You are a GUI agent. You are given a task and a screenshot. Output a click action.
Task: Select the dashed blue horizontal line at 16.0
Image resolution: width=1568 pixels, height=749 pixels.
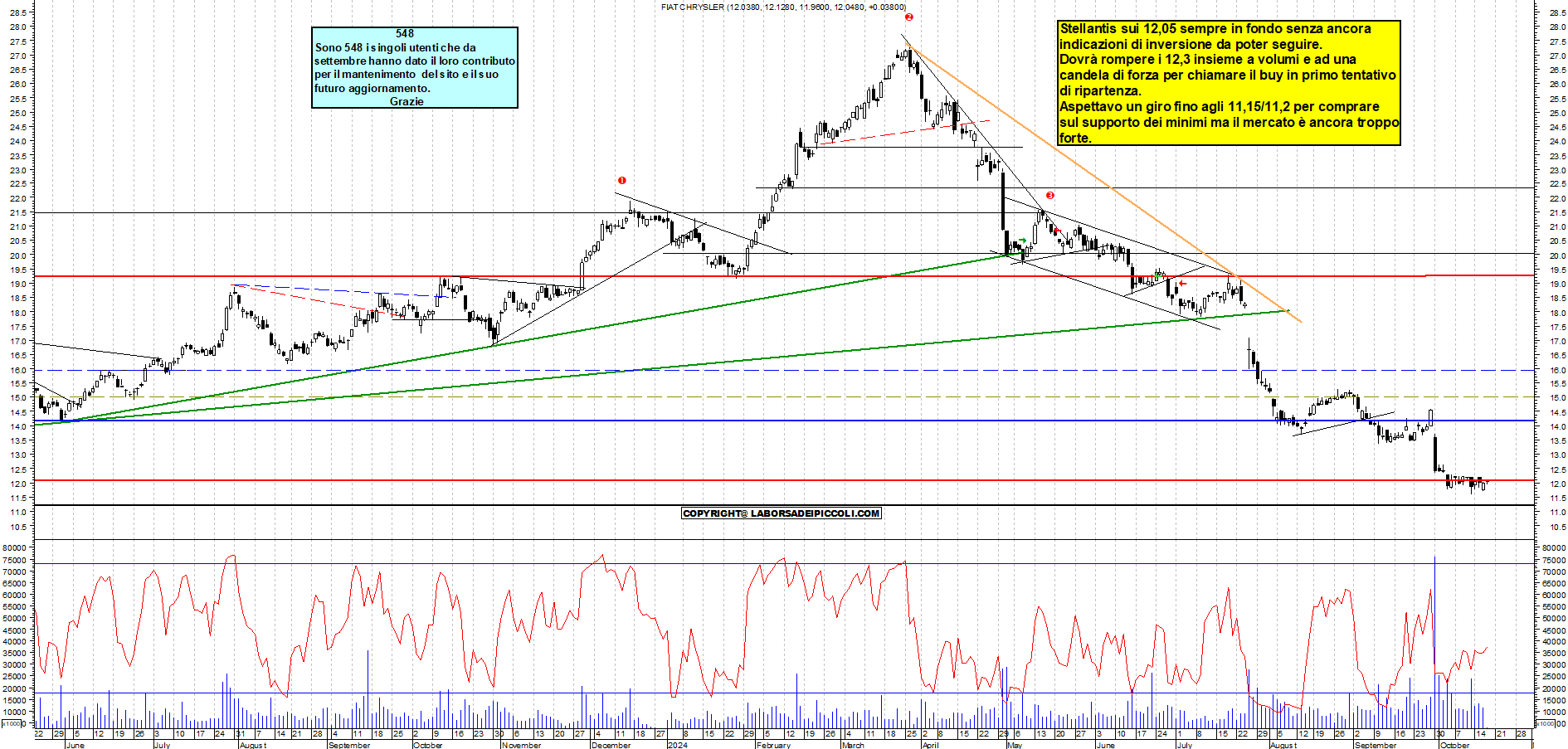[x=784, y=370]
